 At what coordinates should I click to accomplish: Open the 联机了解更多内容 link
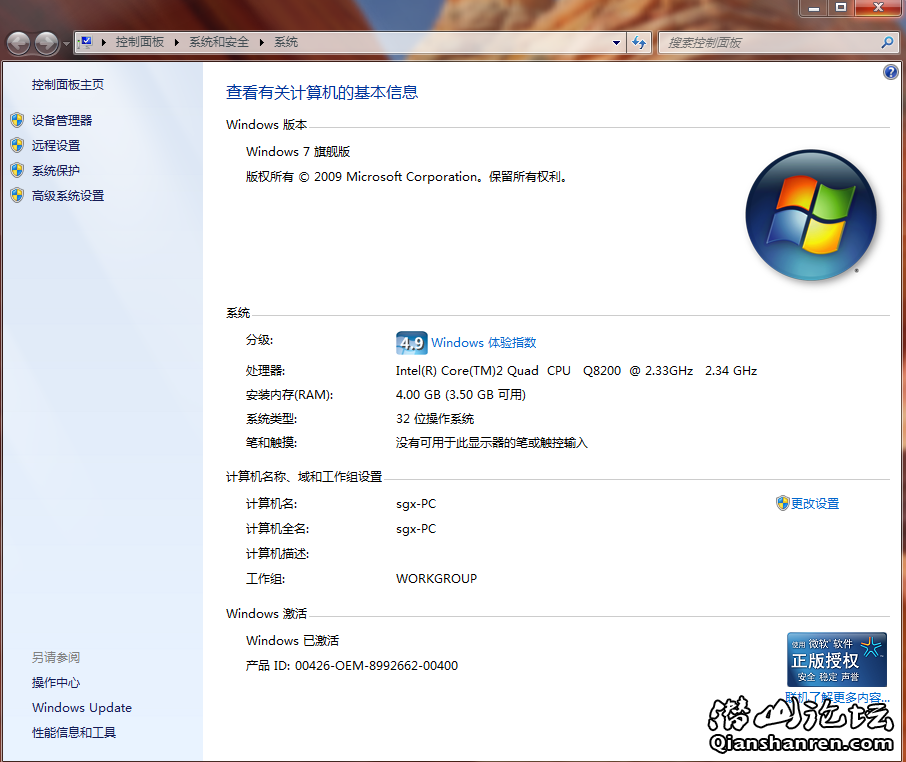coord(837,697)
